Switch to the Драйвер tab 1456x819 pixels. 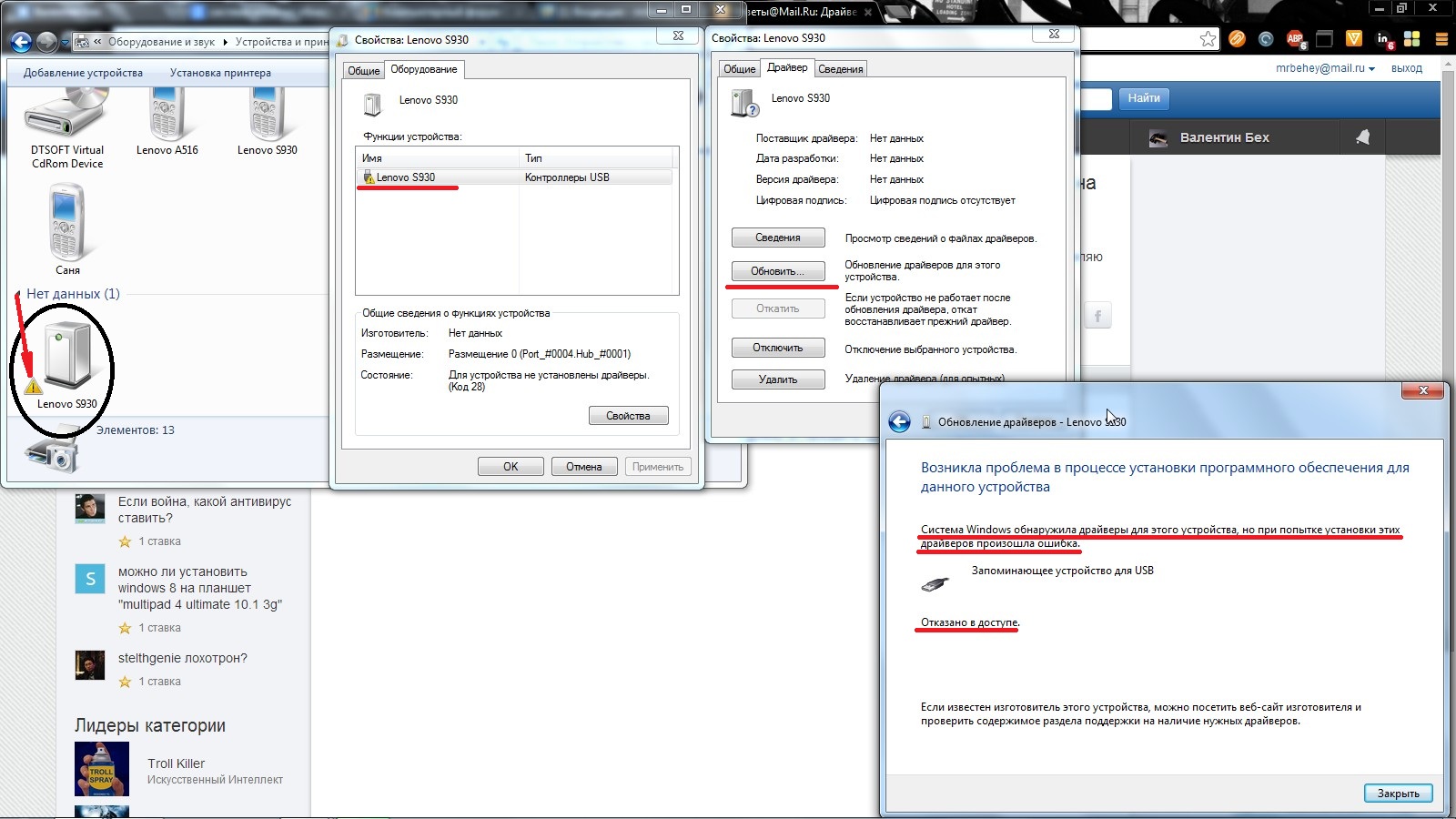[787, 67]
